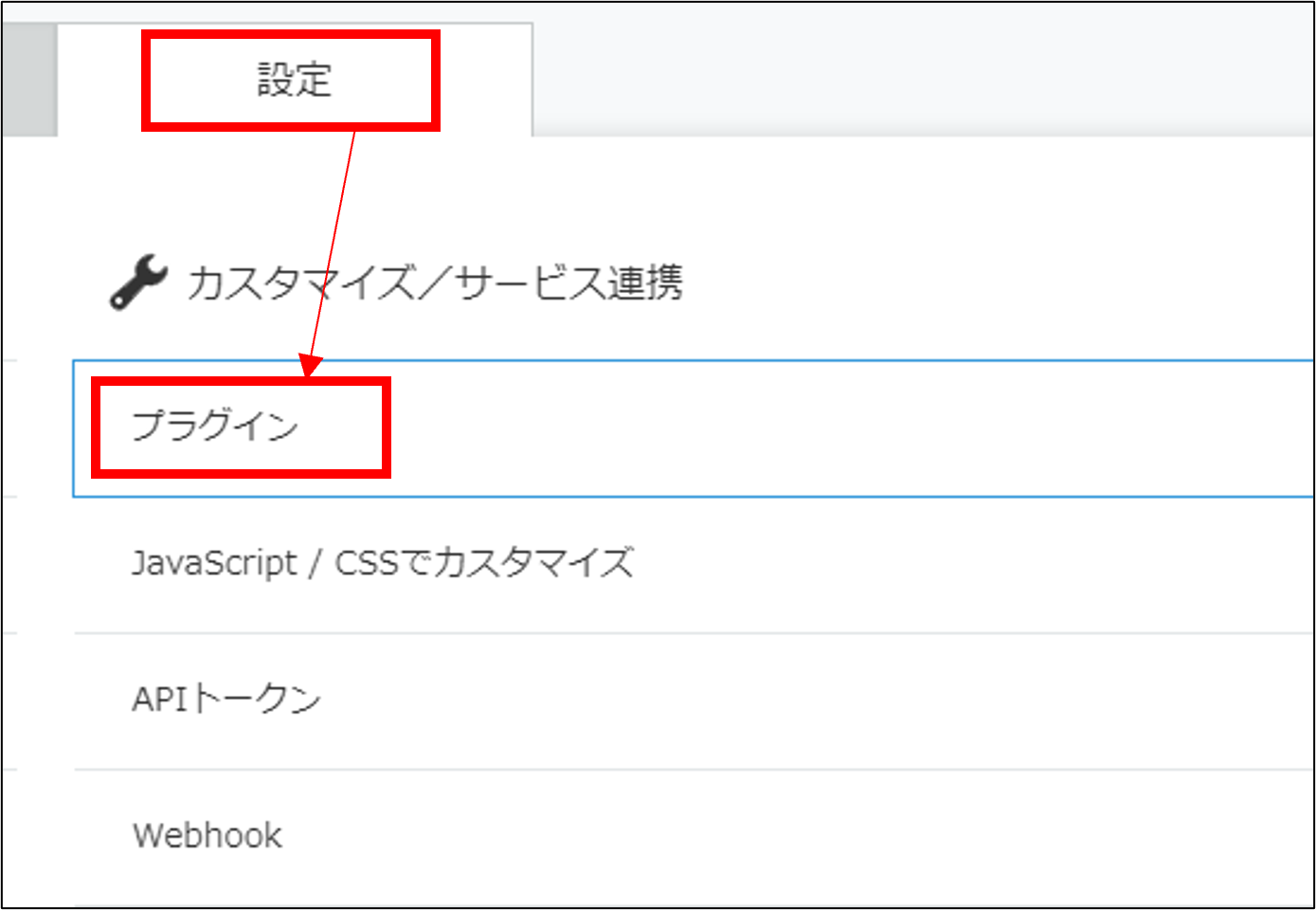Open JavaScript / CSSでカスタマイズ

(383, 563)
